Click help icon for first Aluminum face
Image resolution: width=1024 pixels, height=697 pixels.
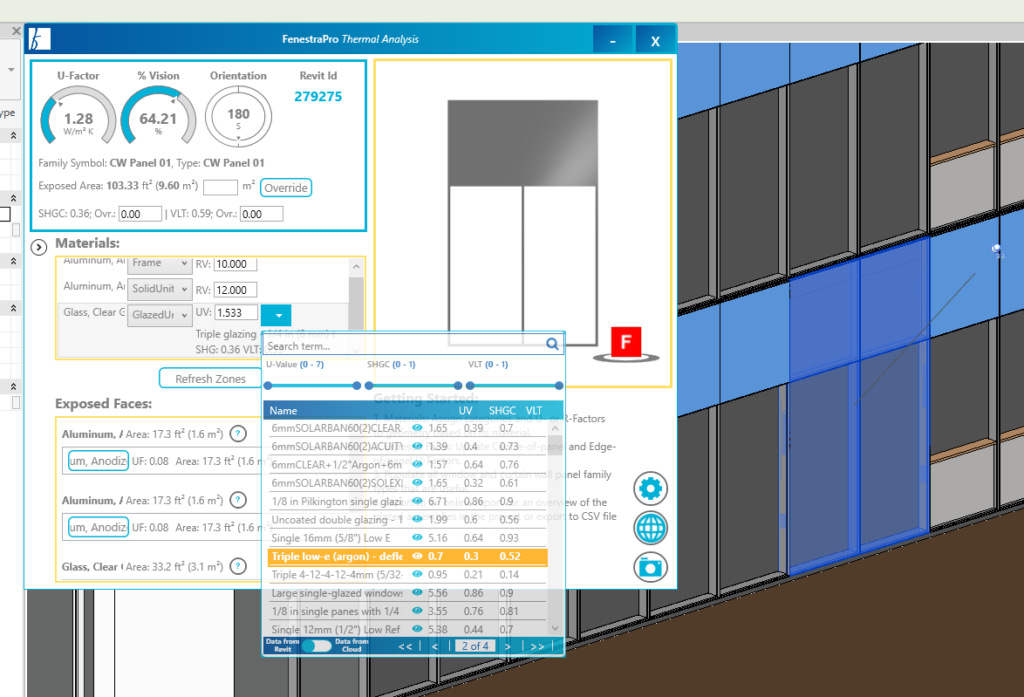pos(238,434)
